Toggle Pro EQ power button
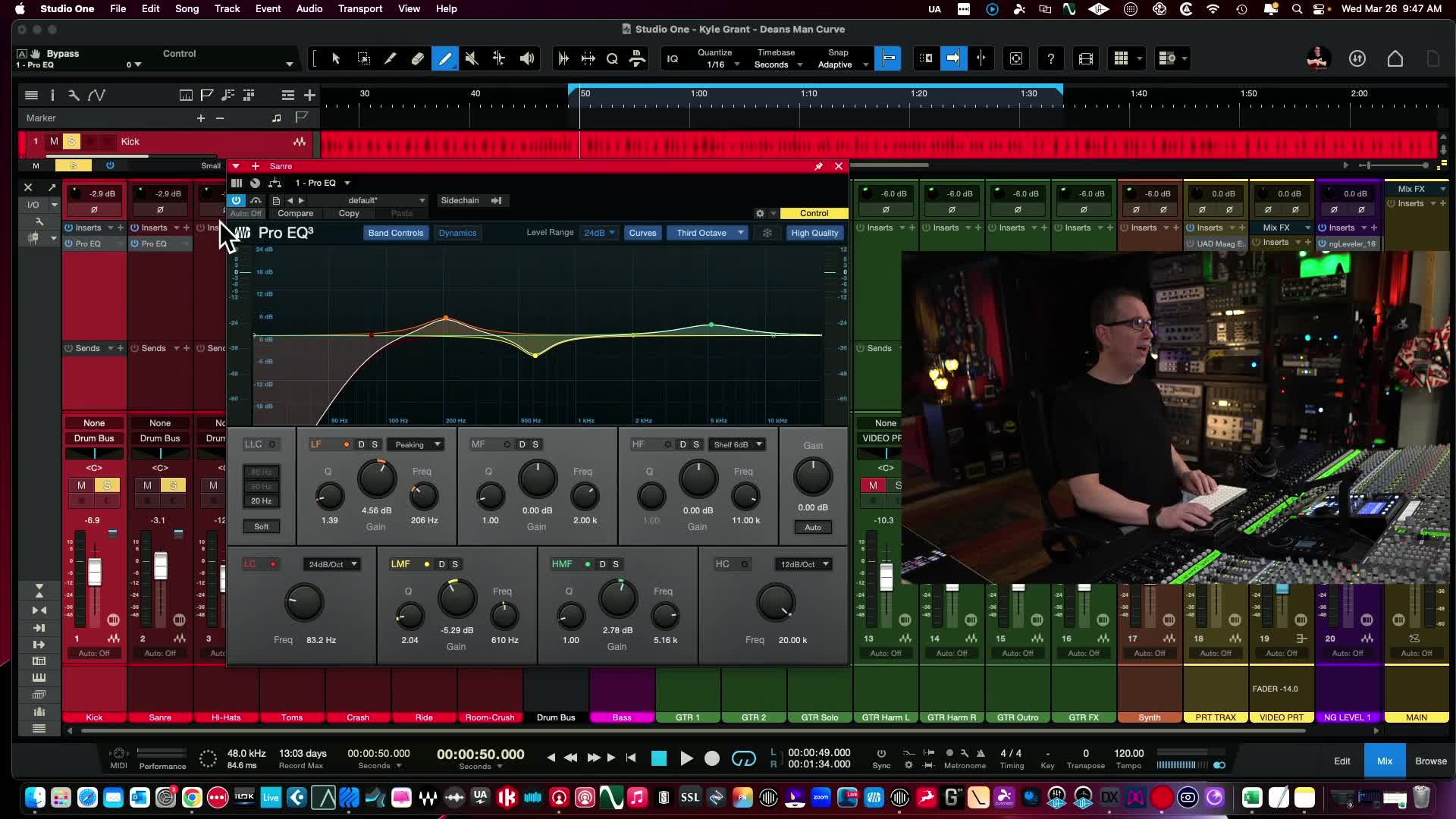The width and height of the screenshot is (1456, 819). point(237,200)
